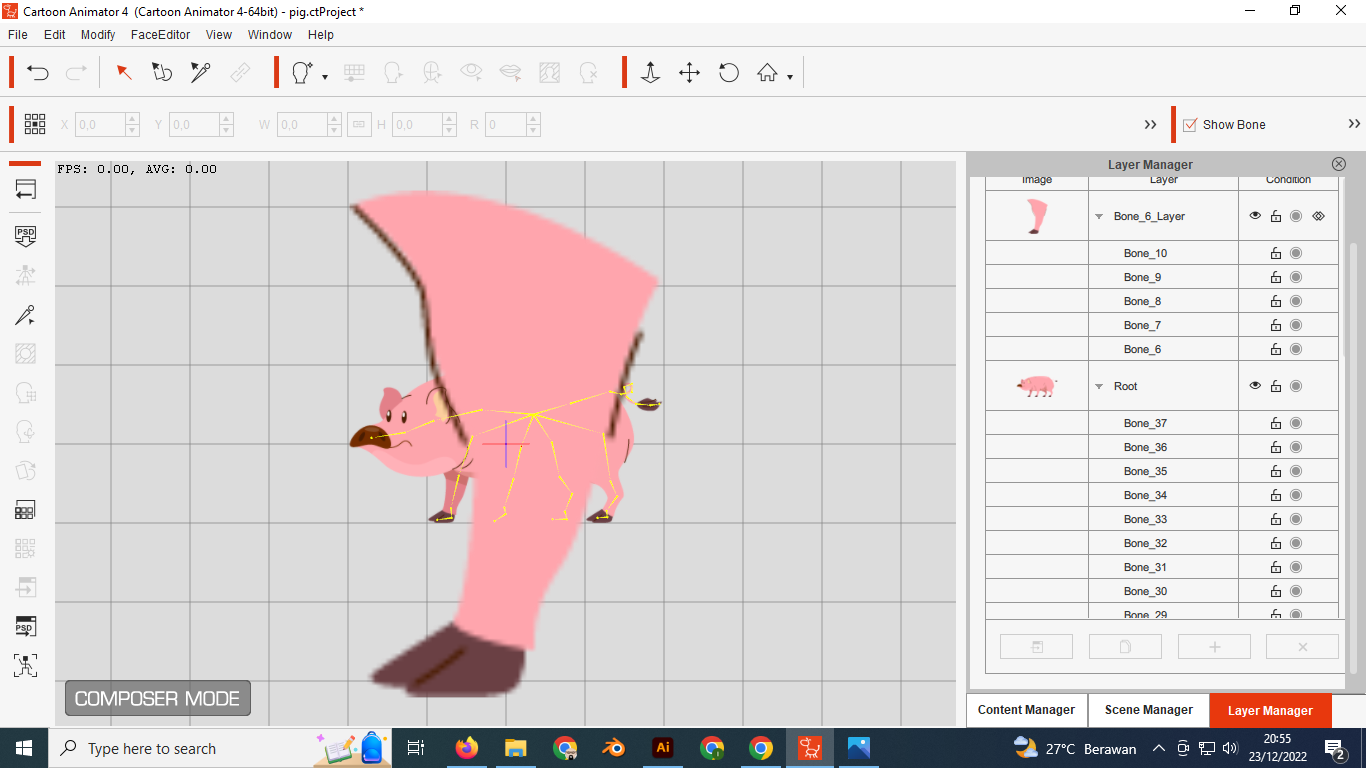Open the Sprite Editor grid icon in sidebar
The image size is (1366, 768).
pos(26,510)
